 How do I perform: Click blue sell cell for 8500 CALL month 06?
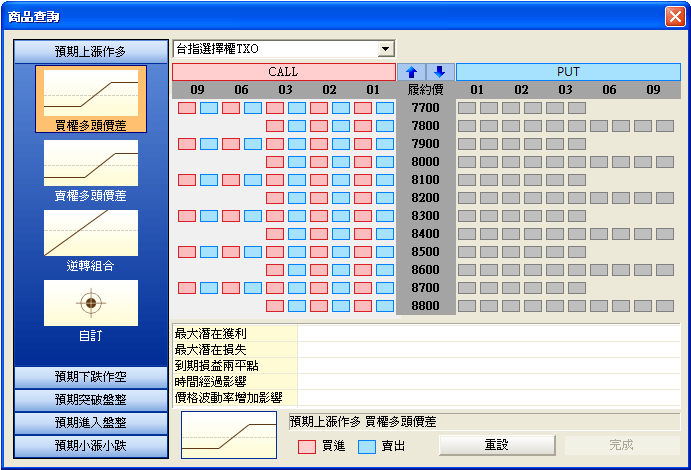tap(253, 252)
